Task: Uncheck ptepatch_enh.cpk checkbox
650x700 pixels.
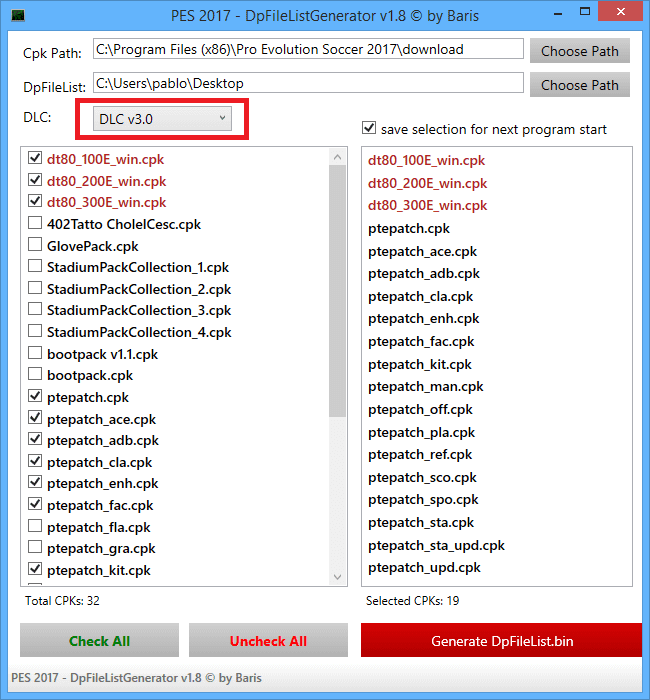Action: [x=35, y=482]
